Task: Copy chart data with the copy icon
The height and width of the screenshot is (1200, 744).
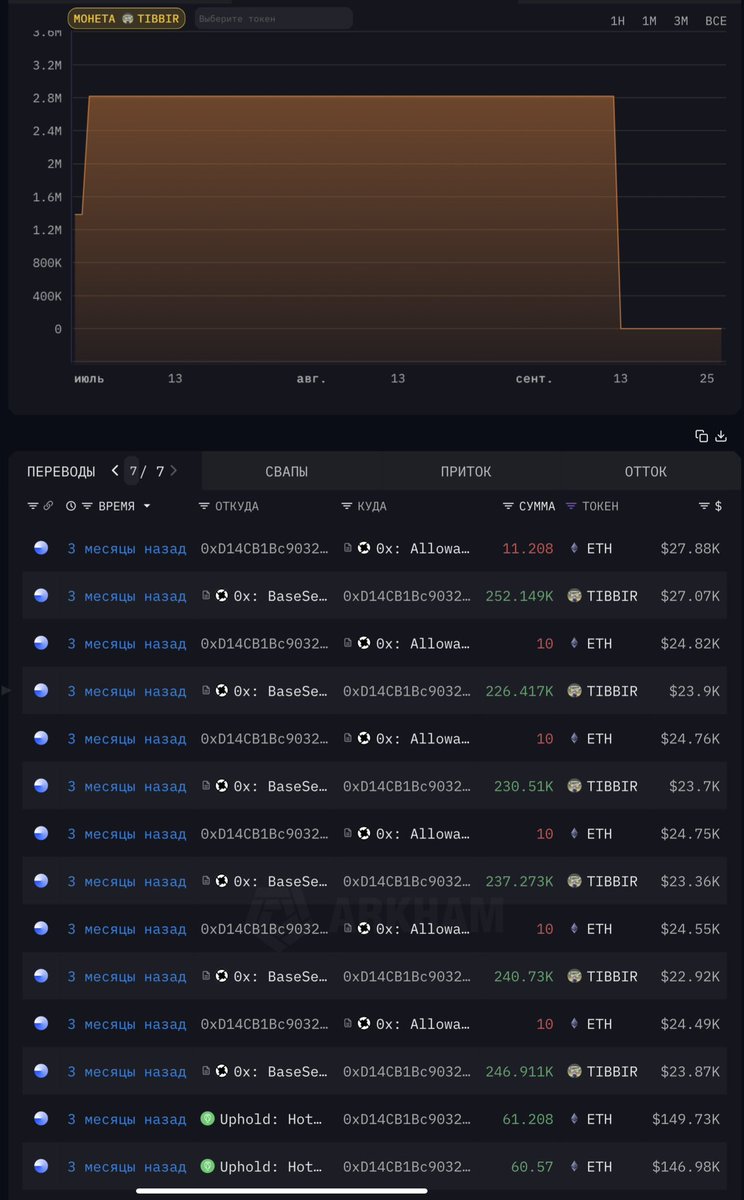Action: click(702, 436)
